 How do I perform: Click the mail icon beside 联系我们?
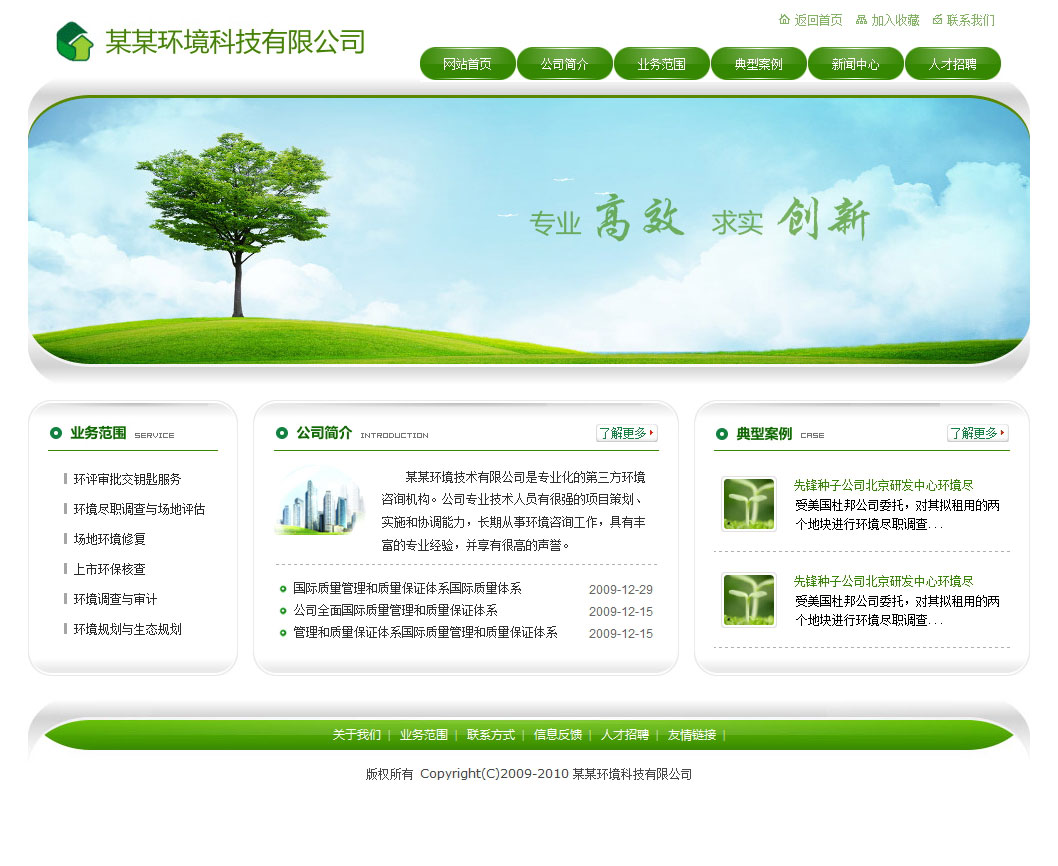[x=937, y=19]
